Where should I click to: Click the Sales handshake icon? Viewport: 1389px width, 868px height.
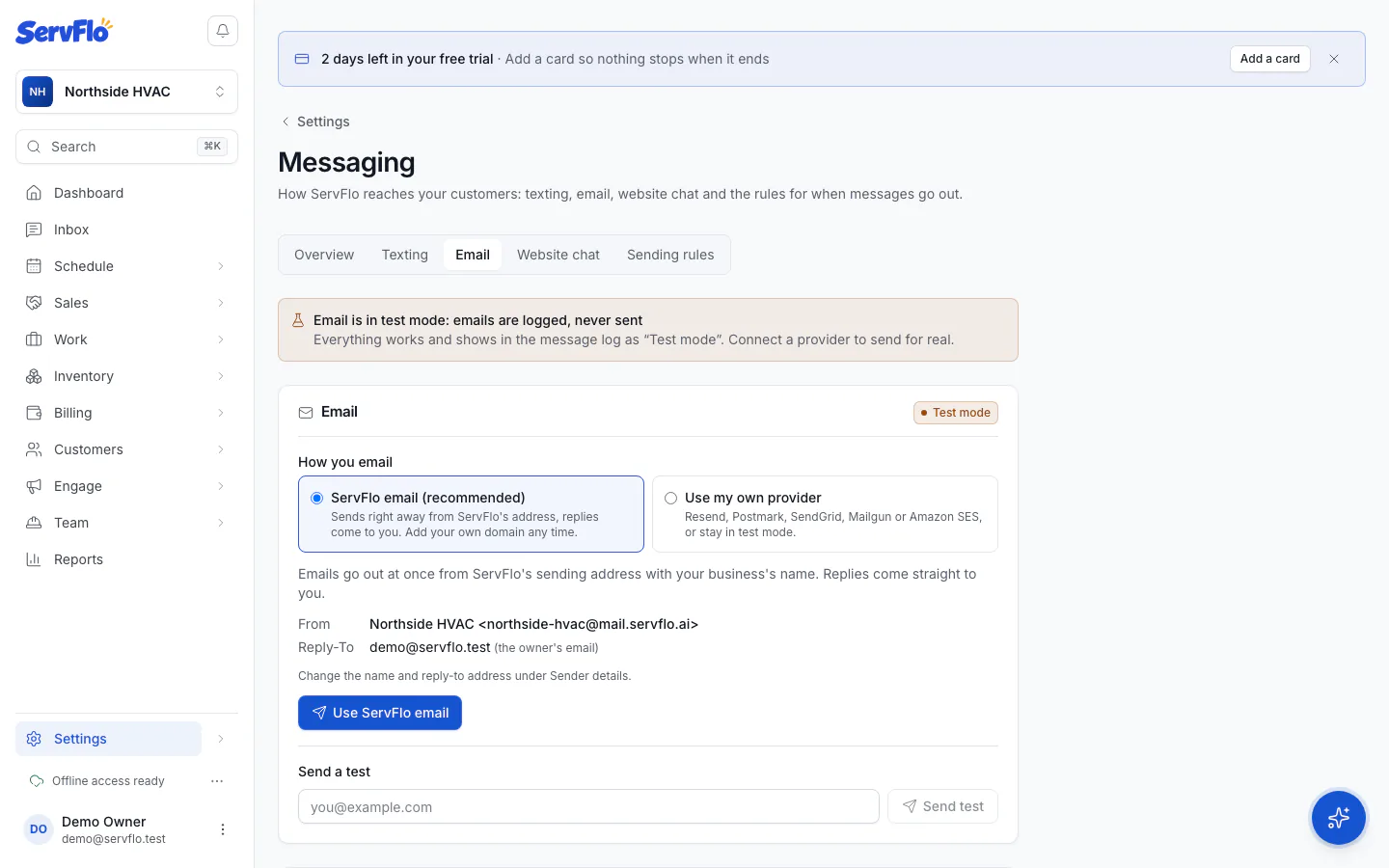point(34,303)
